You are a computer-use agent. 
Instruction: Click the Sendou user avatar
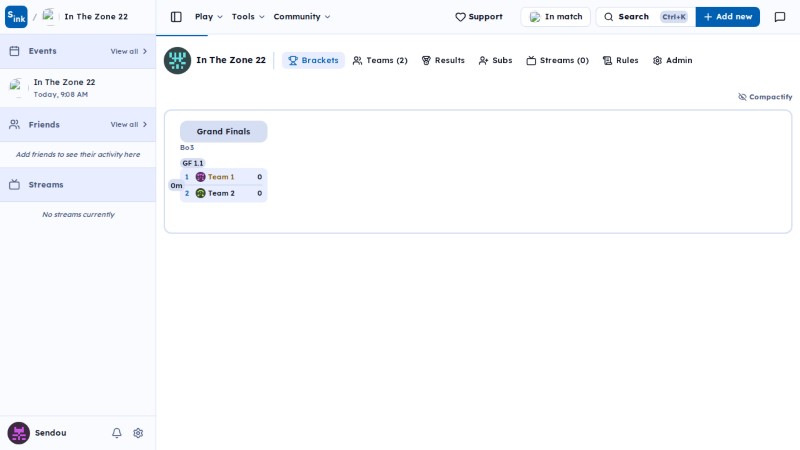[x=18, y=433]
